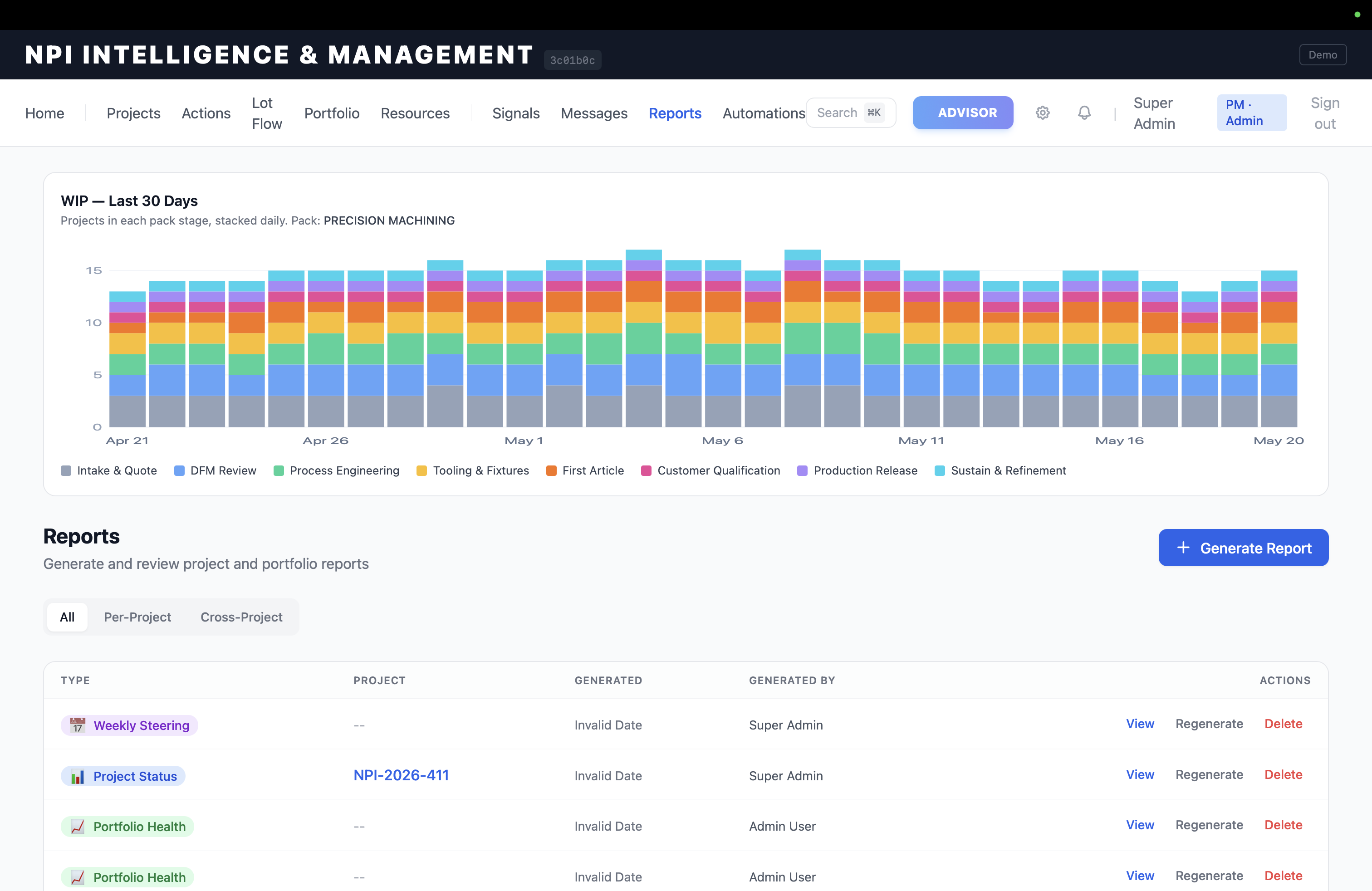Click the plus icon in Generate Report
Screen dimensions: 1372x891
(x=1183, y=548)
